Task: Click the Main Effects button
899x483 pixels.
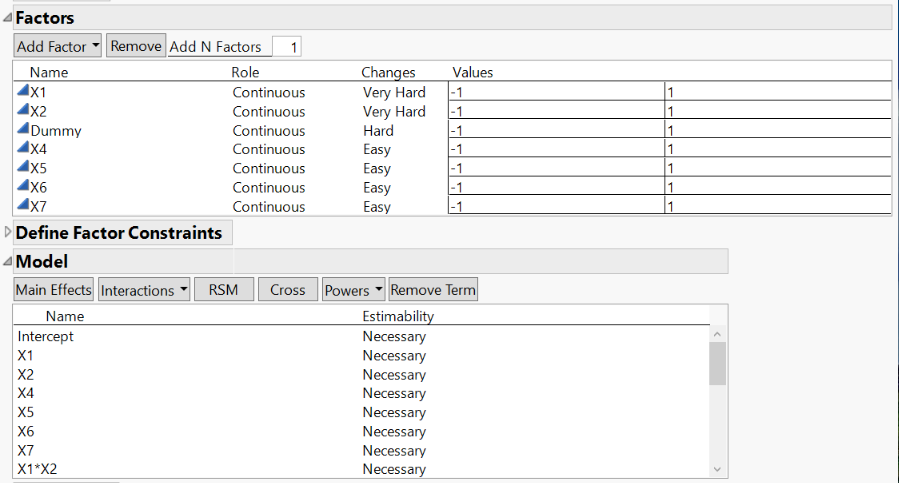Action: [54, 290]
